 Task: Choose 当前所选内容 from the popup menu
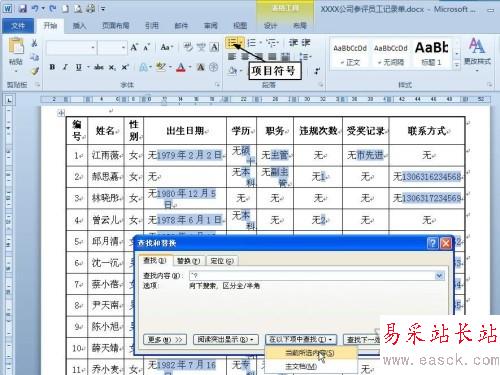click(310, 353)
